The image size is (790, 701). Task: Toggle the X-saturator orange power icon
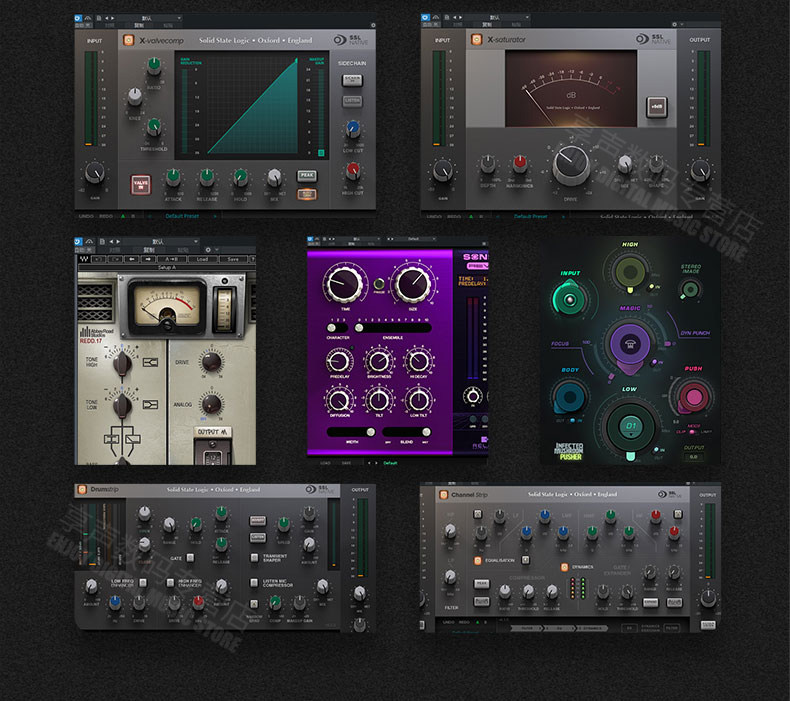click(476, 39)
